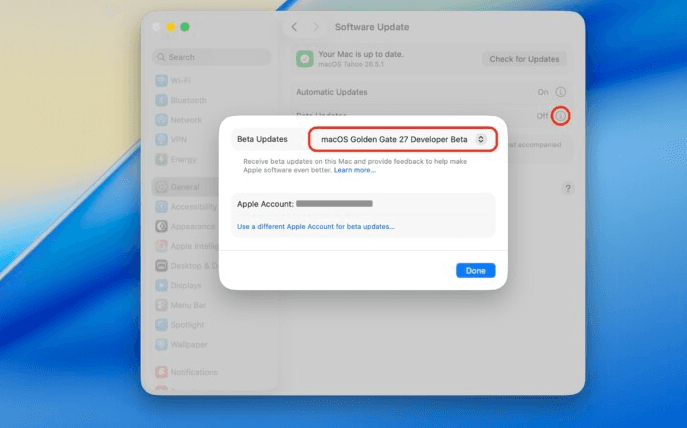Click the 'macOS Tahoe 26.5.1' version text
This screenshot has height=428, width=687.
[x=351, y=64]
